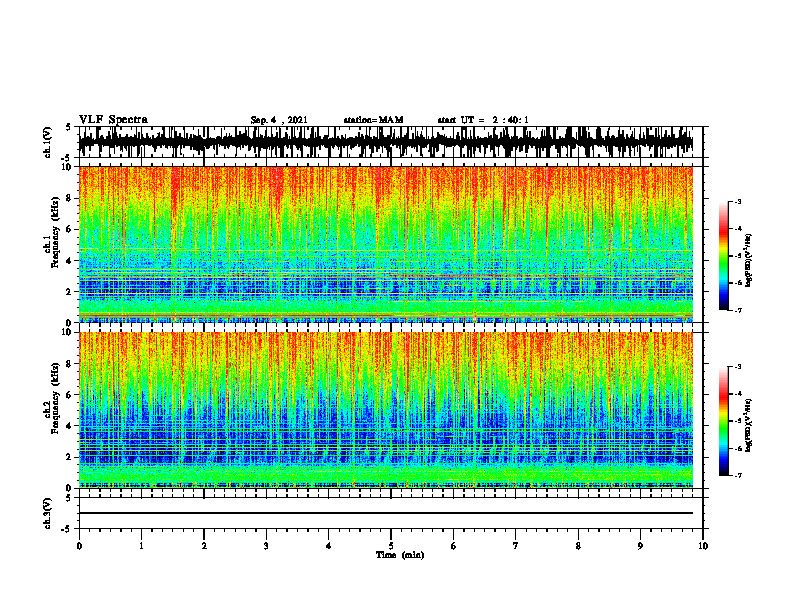This screenshot has height=612, width=792.
Task: Click time axis tick label "1"
Action: (141, 546)
